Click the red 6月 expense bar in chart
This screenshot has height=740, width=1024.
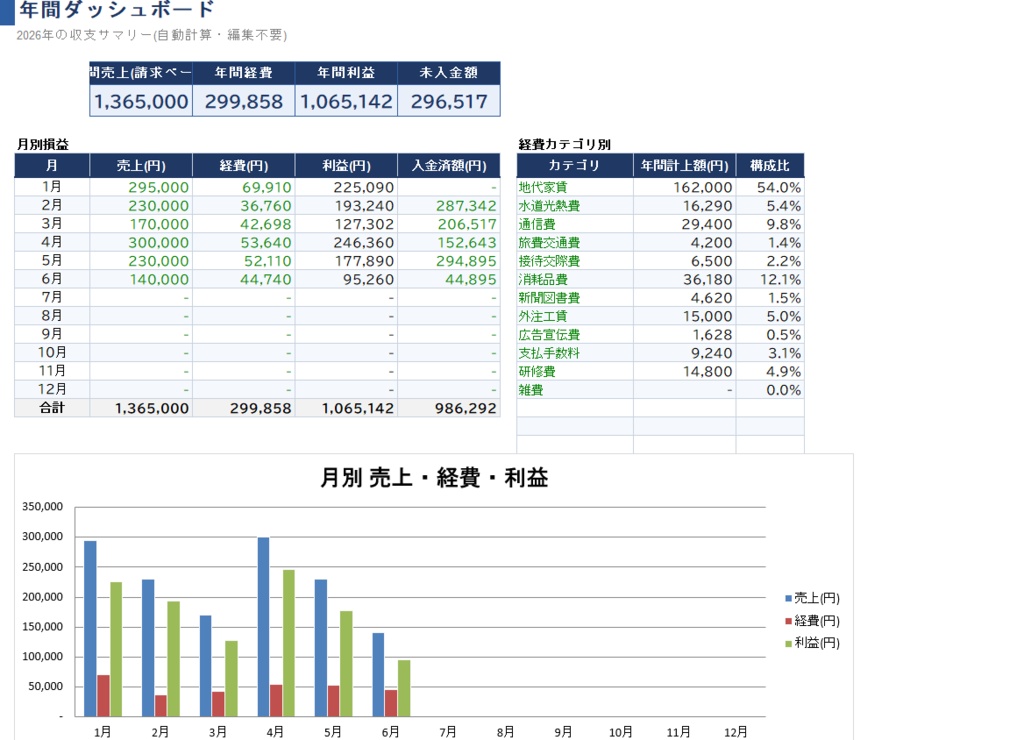pyautogui.click(x=391, y=703)
